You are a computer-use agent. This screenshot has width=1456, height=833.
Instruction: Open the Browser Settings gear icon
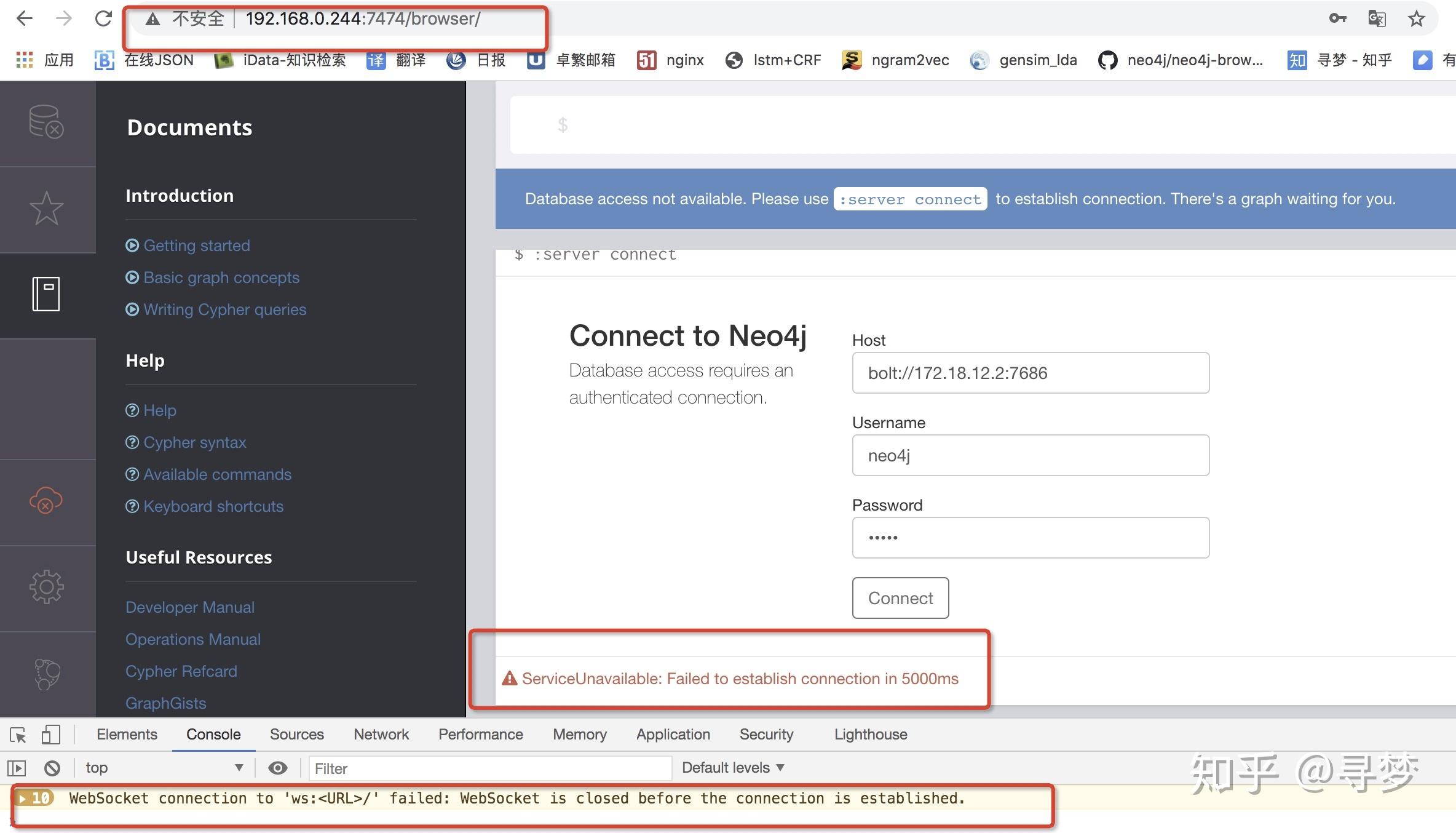47,586
